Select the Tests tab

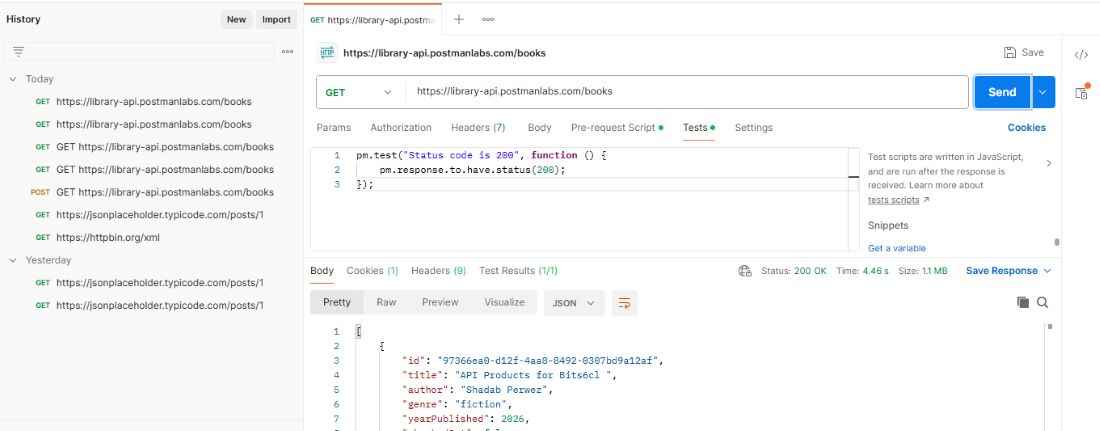pos(699,128)
